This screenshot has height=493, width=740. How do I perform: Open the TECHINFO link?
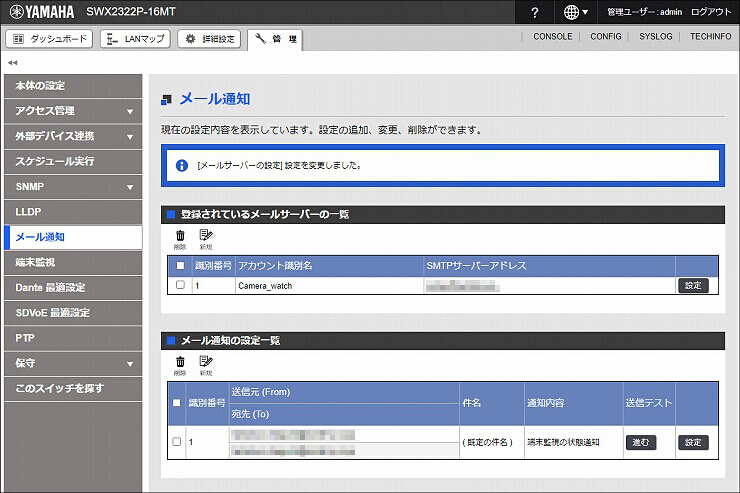(x=710, y=36)
